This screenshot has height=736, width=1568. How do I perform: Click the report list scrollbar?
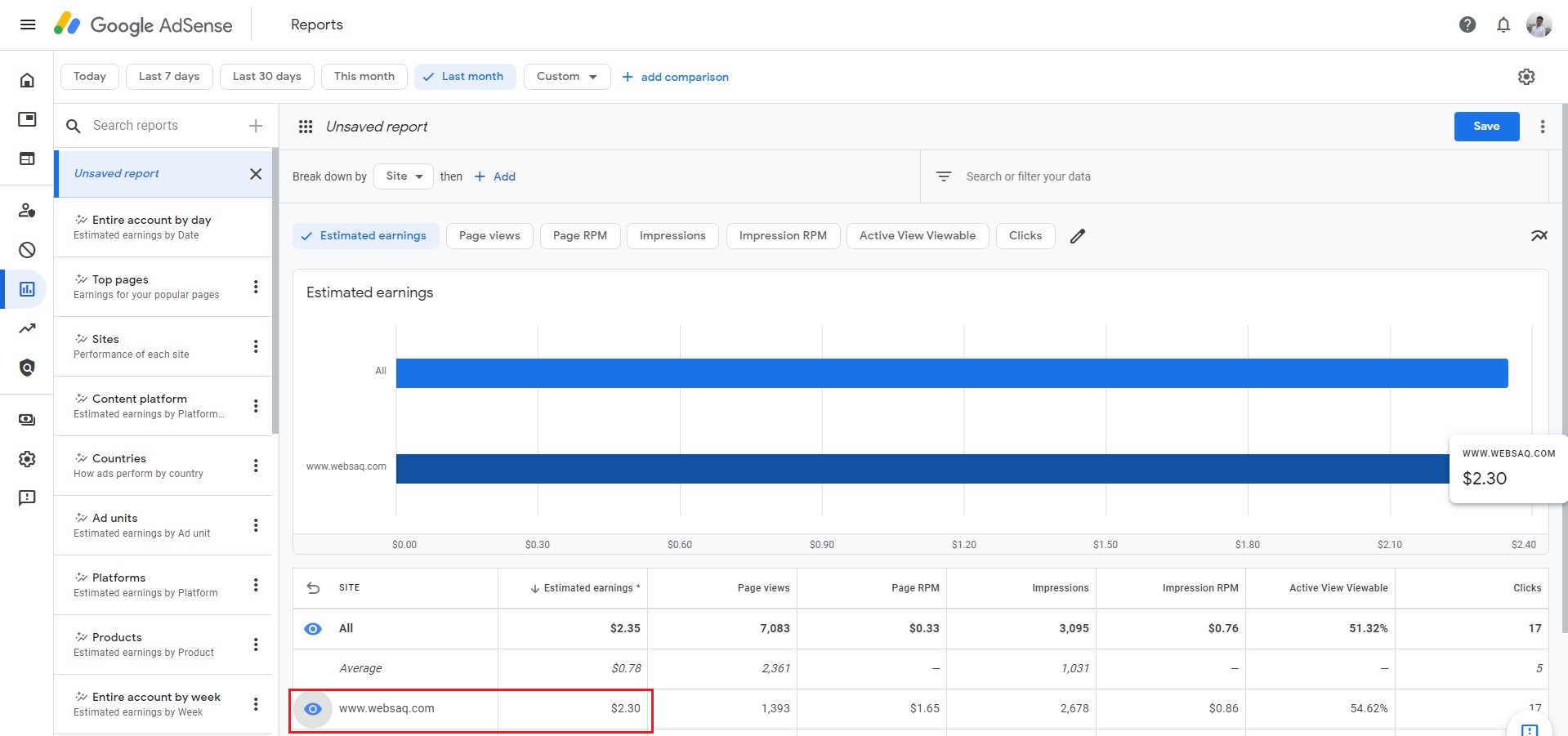tap(275, 291)
